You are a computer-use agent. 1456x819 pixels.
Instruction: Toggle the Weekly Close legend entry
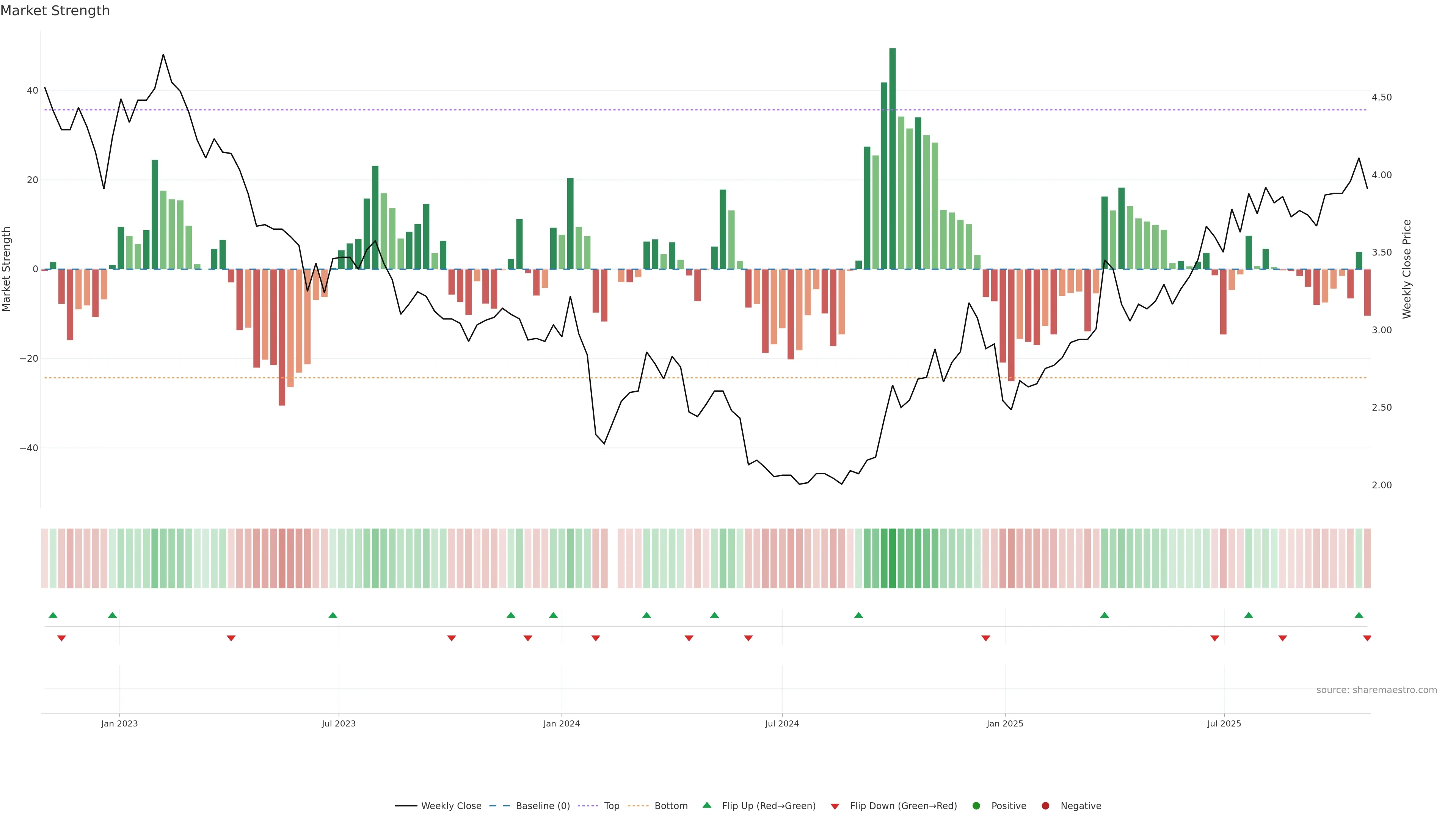(450, 805)
